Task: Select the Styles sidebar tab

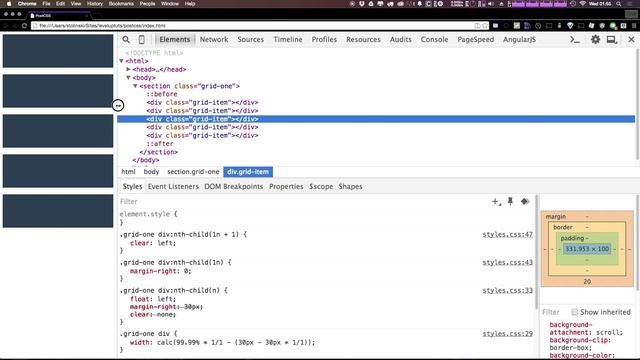Action: pos(132,187)
